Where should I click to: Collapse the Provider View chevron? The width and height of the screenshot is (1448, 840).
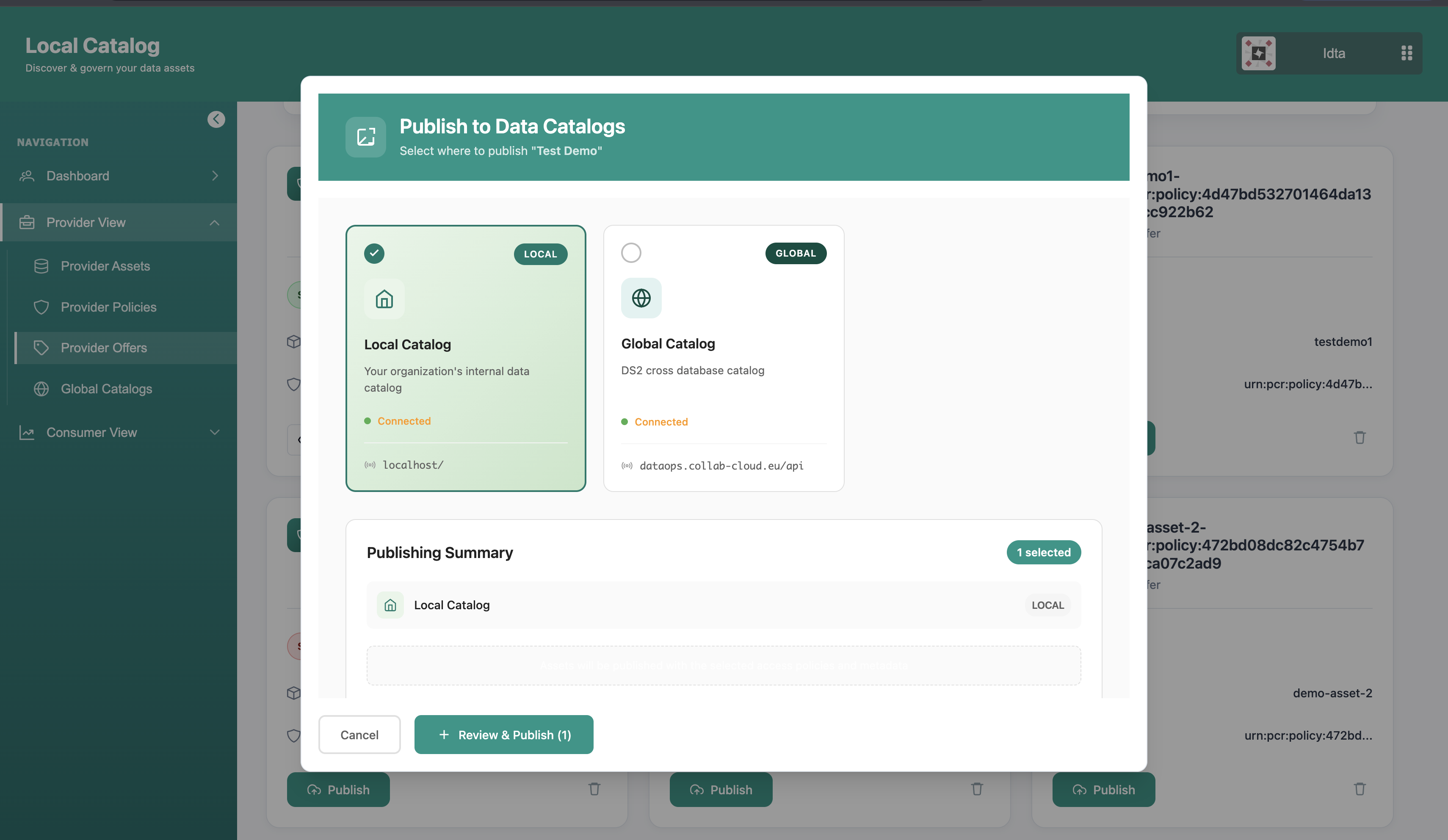215,222
